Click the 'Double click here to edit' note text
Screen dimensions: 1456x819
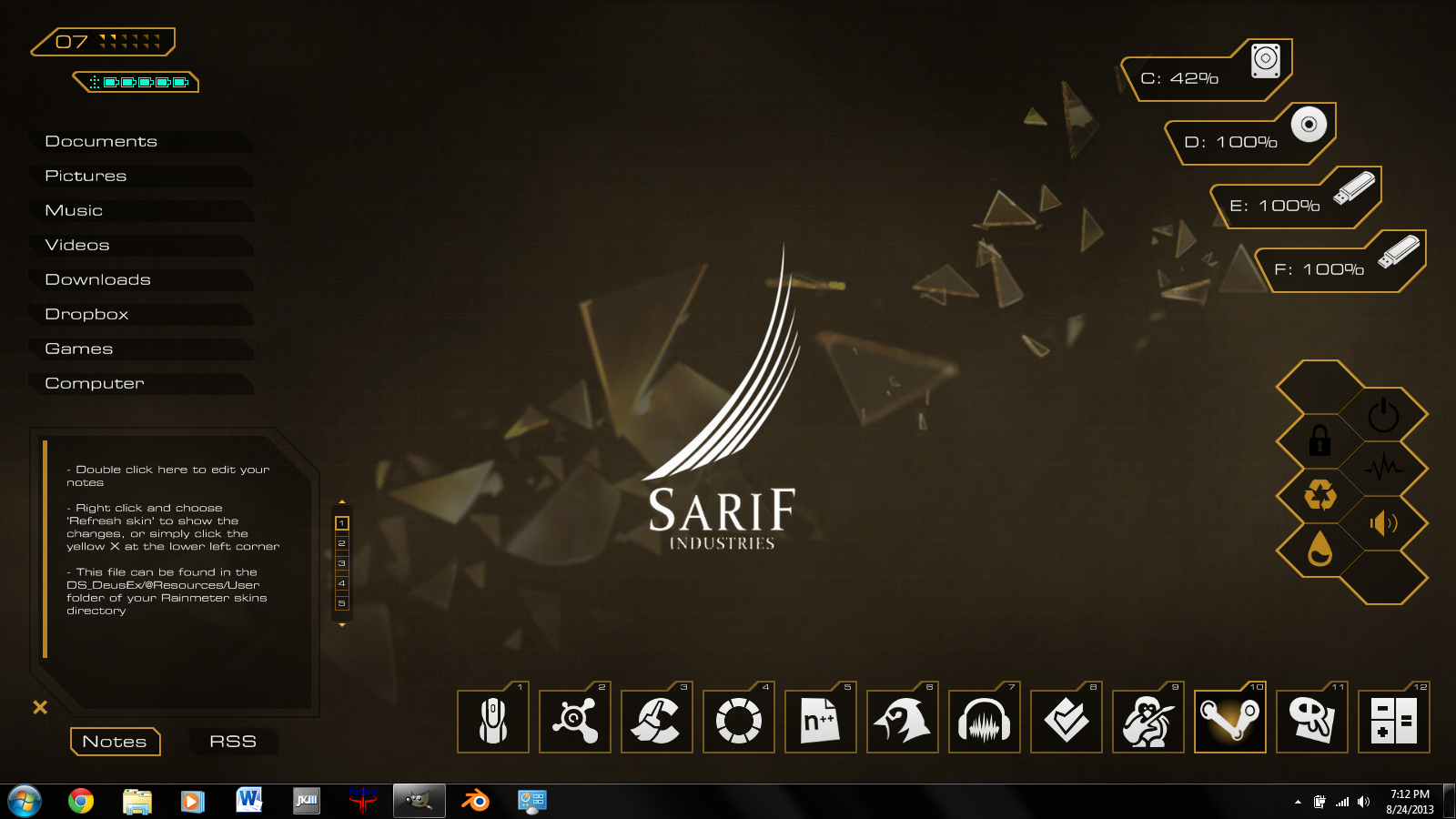click(168, 476)
